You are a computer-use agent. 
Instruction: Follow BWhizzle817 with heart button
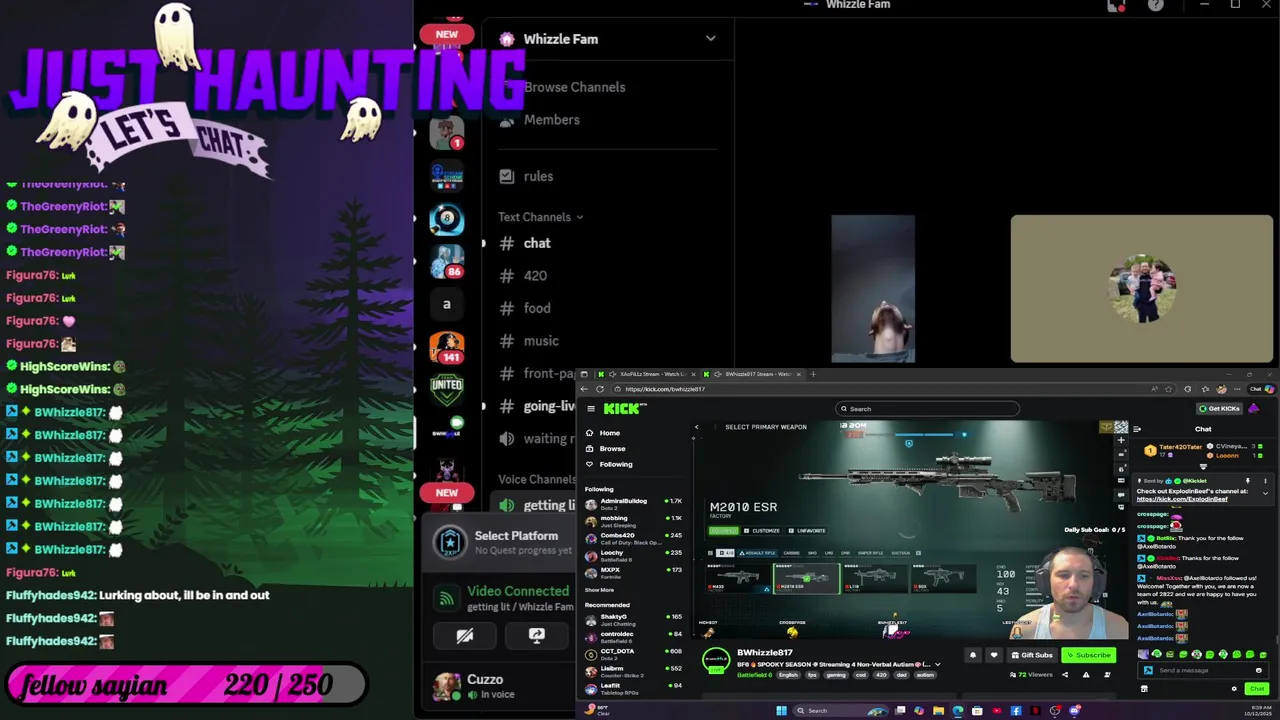[x=993, y=655]
